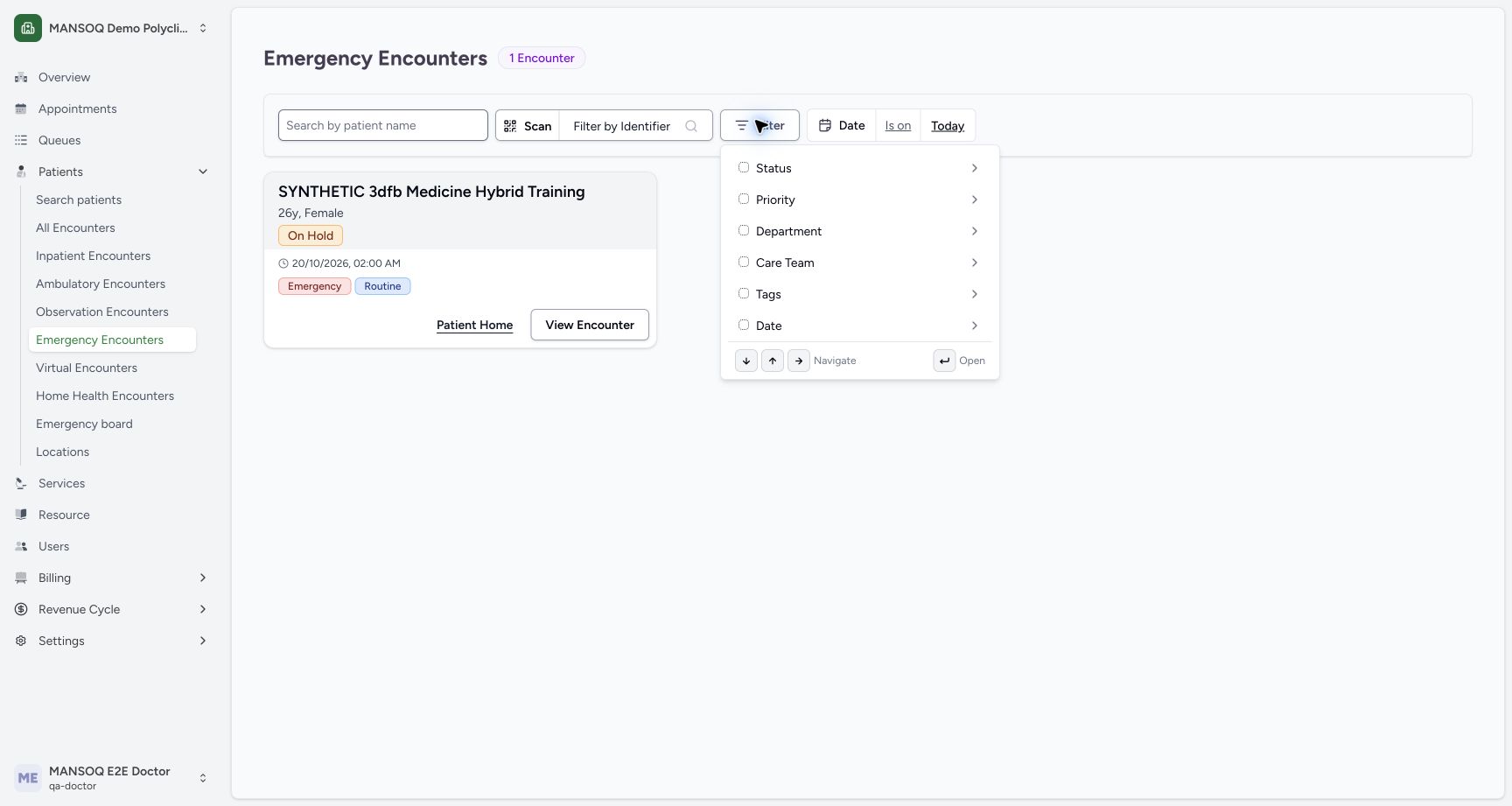Click the Queues list icon
Screen dimensions: 1512x806
[21, 140]
